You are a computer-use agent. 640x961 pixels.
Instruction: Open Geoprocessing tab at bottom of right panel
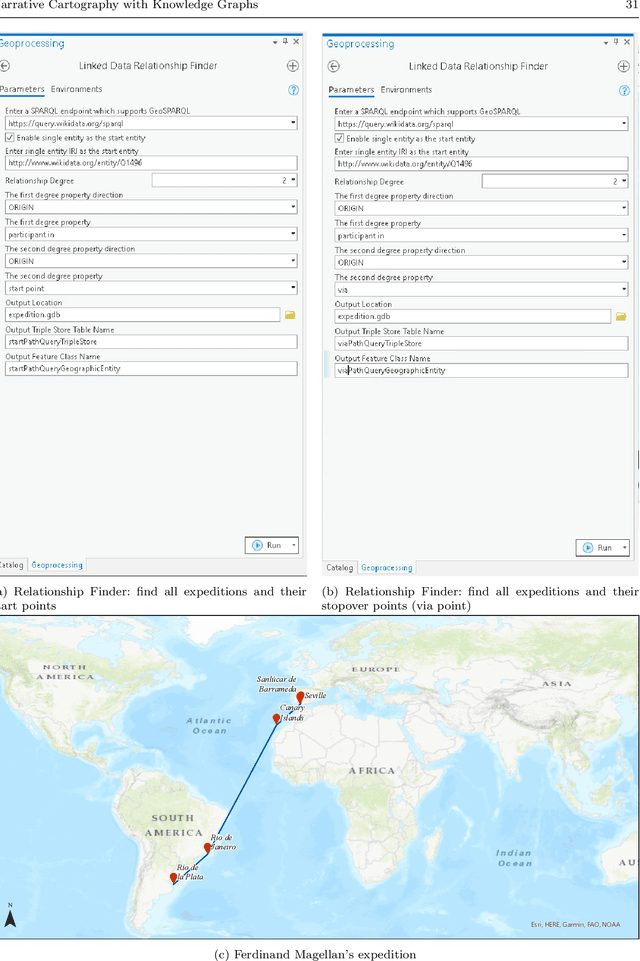tap(387, 568)
